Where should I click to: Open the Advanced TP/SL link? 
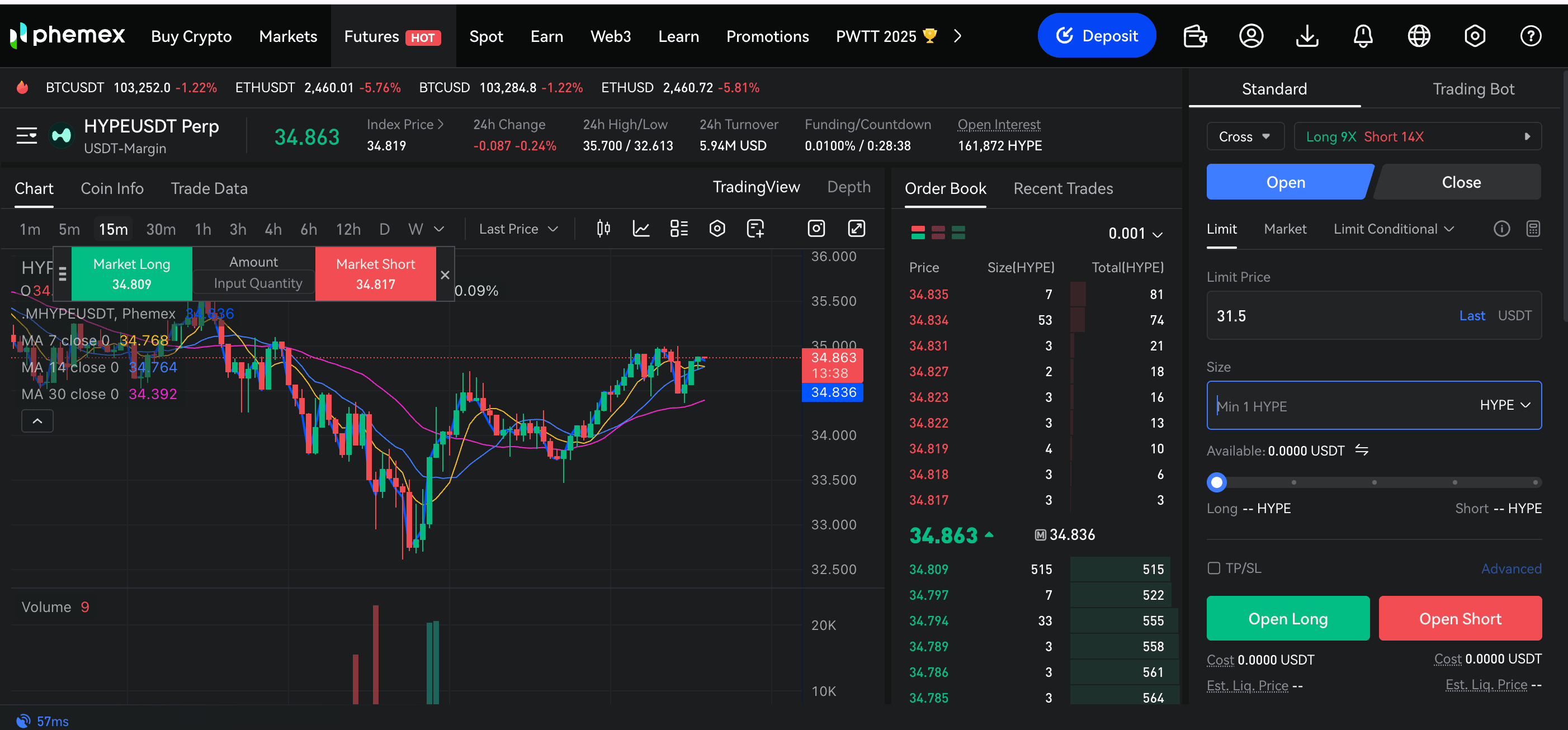(1511, 569)
